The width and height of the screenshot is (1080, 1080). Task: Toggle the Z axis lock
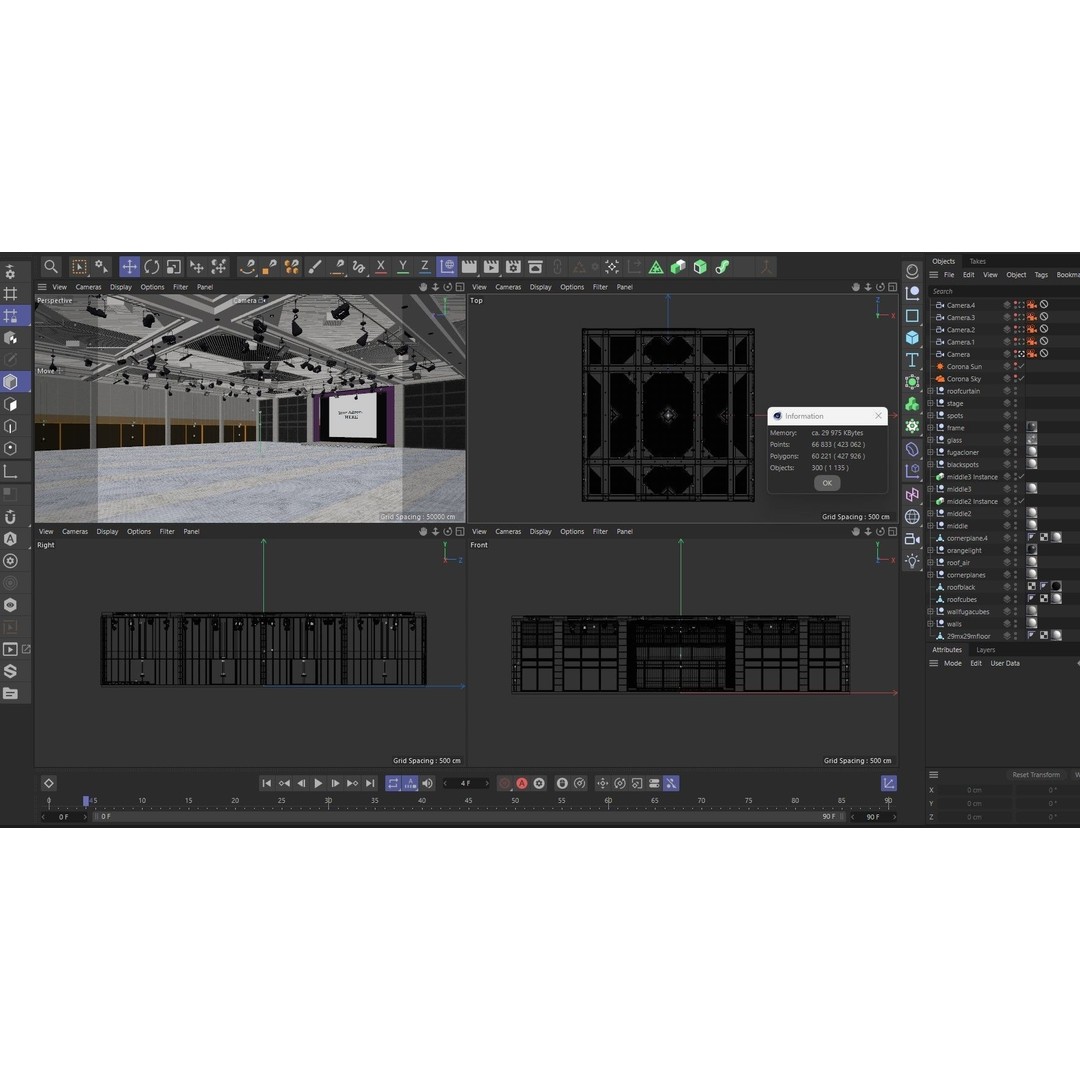425,267
